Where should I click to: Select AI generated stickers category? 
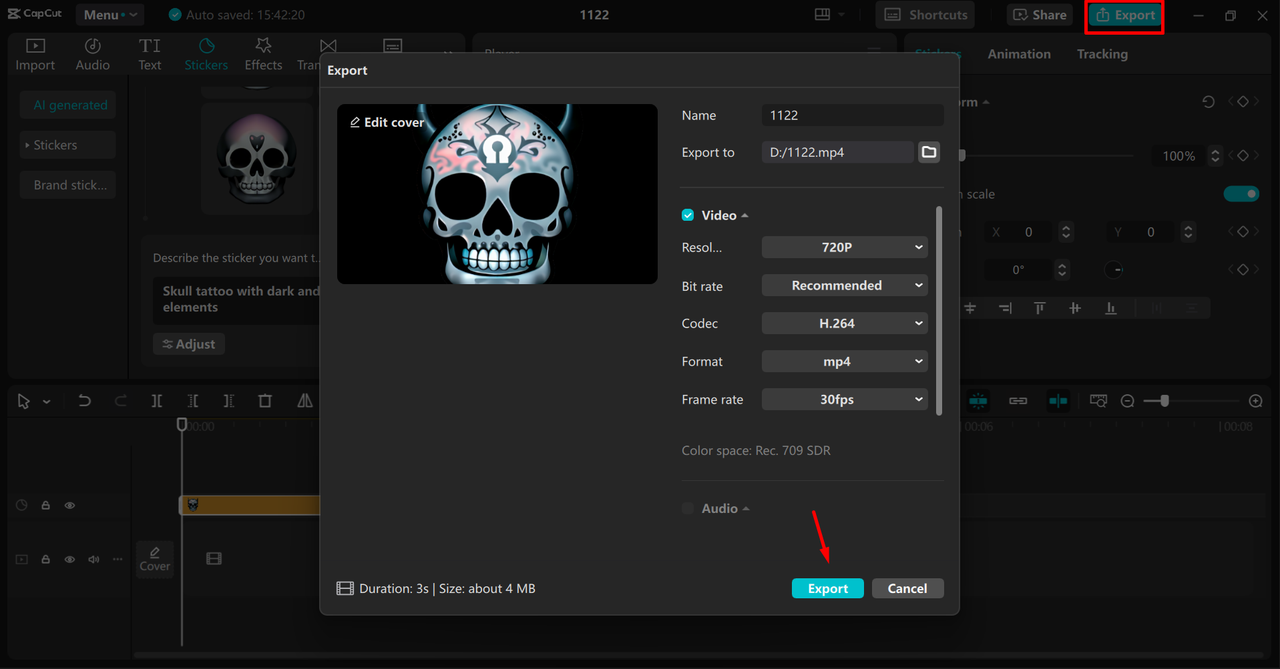[68, 105]
